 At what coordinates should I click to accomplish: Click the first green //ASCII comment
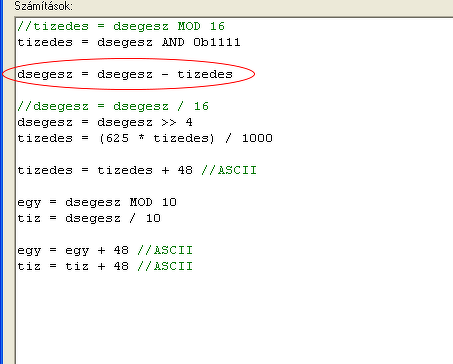pyautogui.click(x=229, y=170)
